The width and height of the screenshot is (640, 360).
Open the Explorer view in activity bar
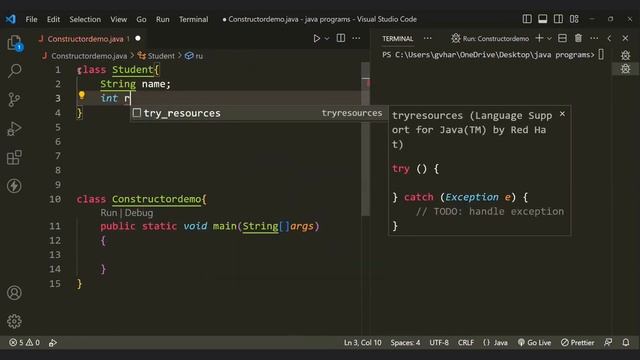(x=14, y=43)
